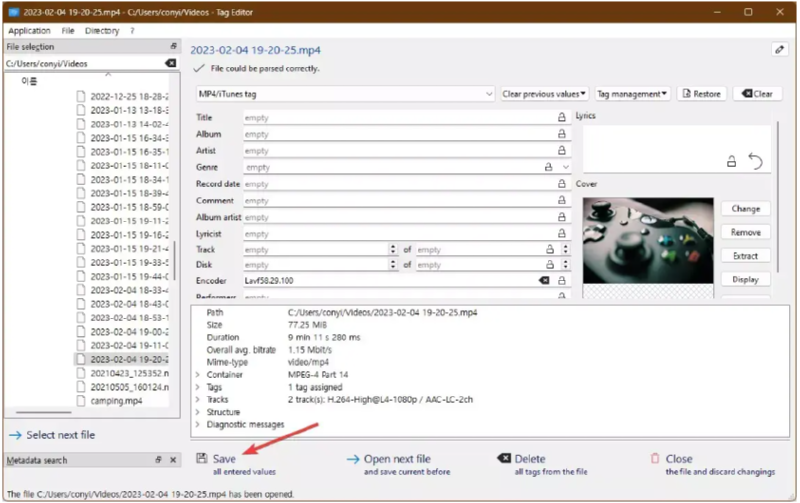Viewport: 800px width, 503px height.
Task: Clear the Encoder field value icon
Action: 545,281
